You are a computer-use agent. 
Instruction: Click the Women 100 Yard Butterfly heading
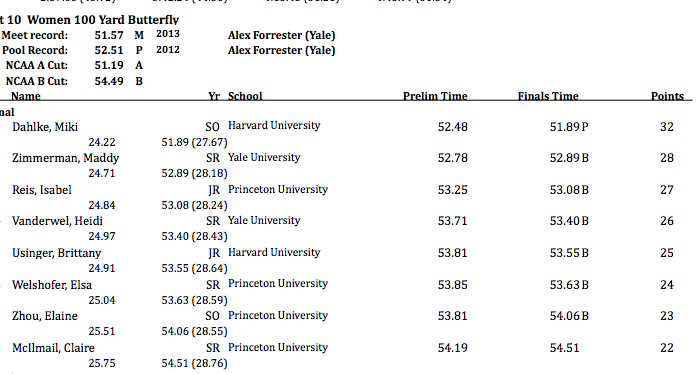point(103,20)
